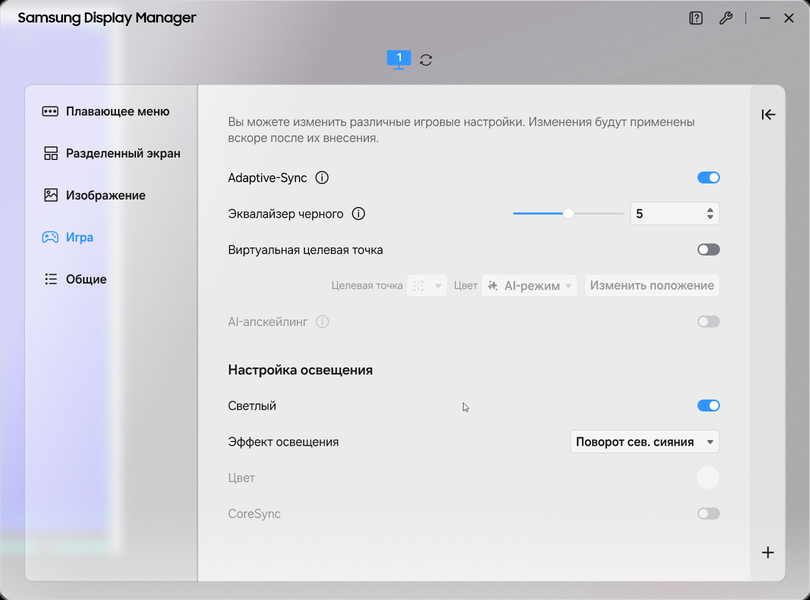Disable the Adaptive-Sync toggle

pyautogui.click(x=708, y=178)
